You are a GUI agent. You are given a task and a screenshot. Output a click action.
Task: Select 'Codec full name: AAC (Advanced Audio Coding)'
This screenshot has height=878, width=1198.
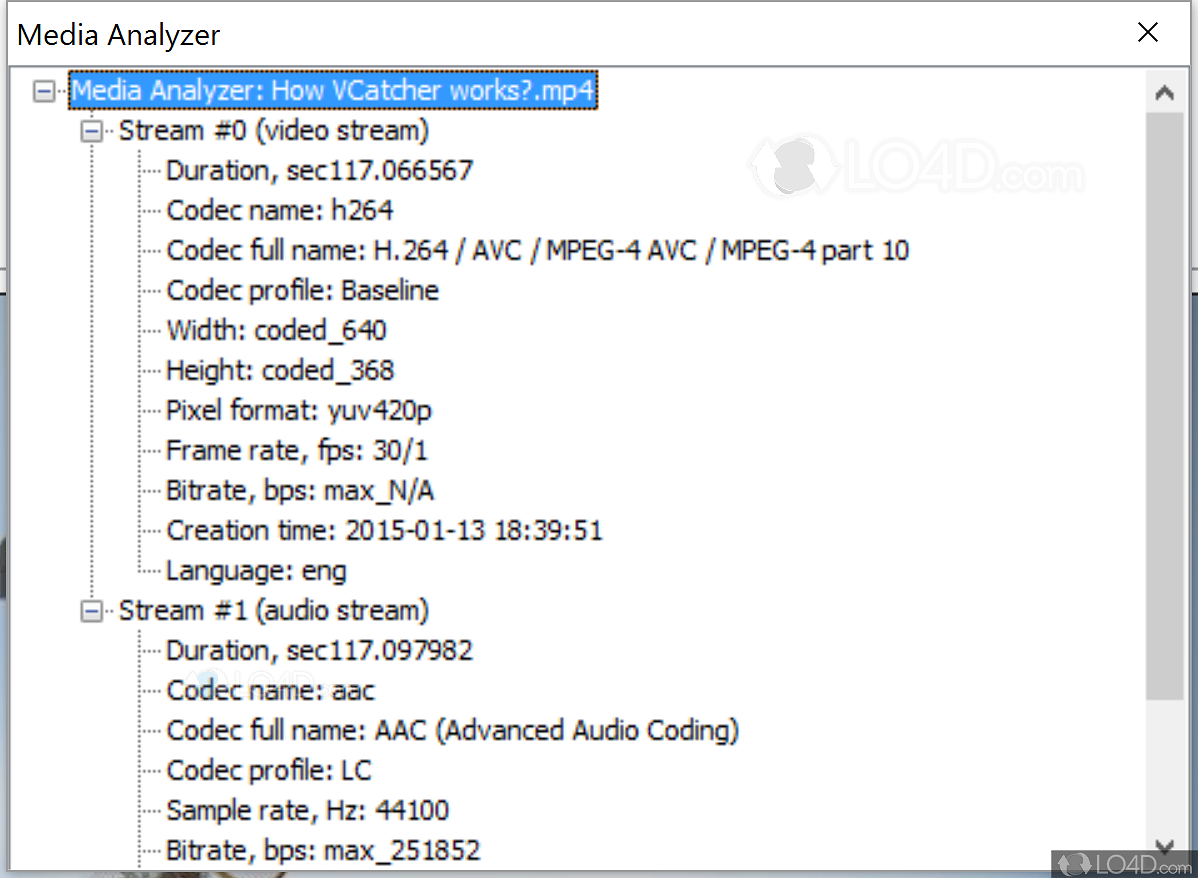[x=452, y=731]
